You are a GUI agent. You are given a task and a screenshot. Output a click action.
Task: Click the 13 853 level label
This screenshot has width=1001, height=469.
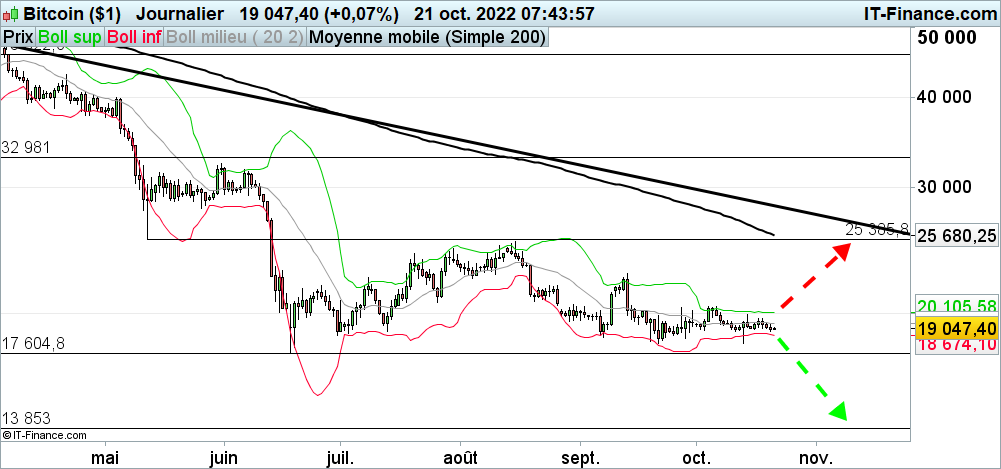[26, 418]
